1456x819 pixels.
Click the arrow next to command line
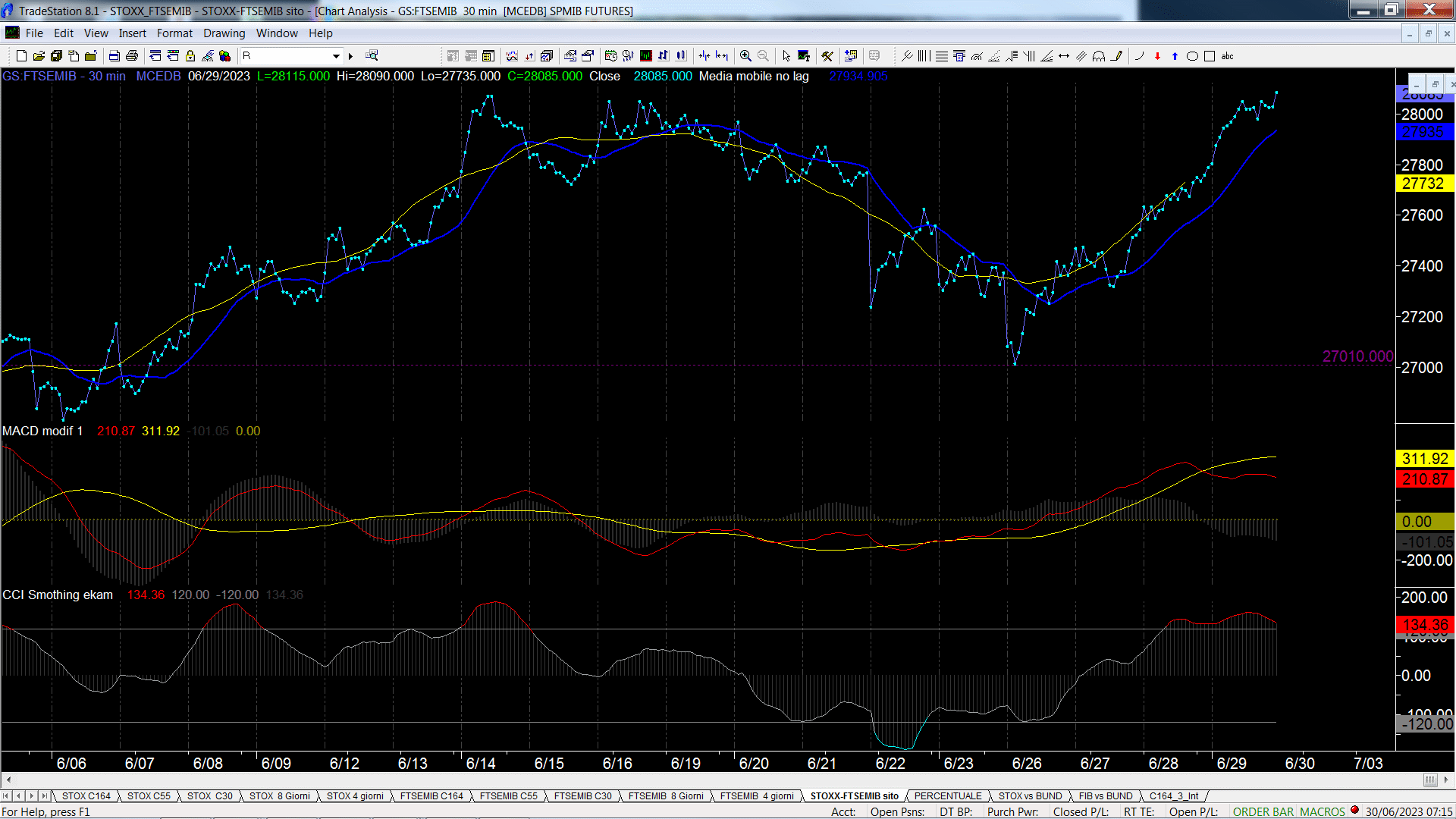click(350, 56)
